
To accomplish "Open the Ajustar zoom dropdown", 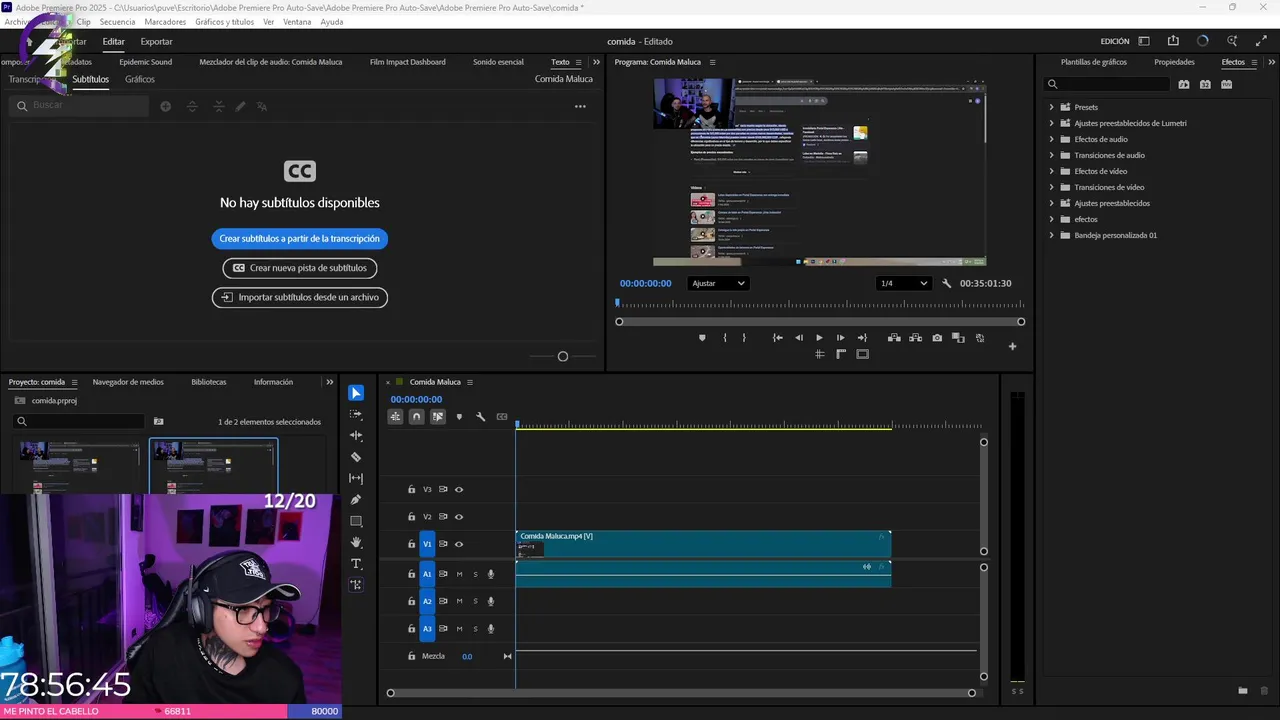I will click(718, 283).
